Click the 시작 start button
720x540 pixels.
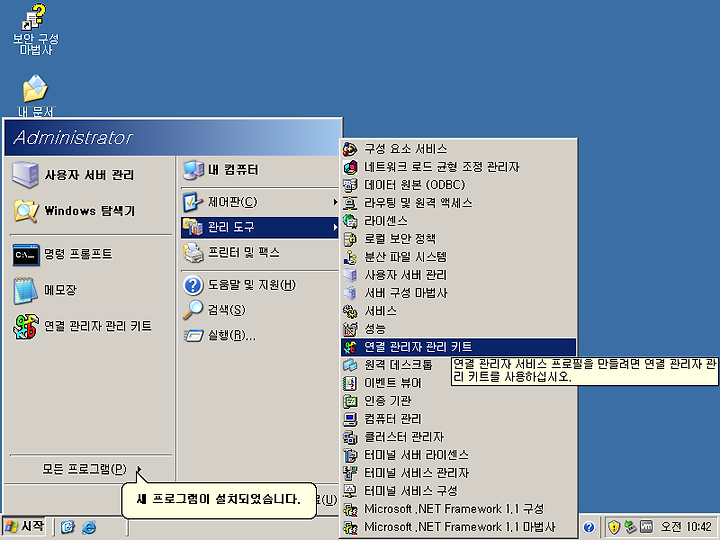[x=24, y=526]
